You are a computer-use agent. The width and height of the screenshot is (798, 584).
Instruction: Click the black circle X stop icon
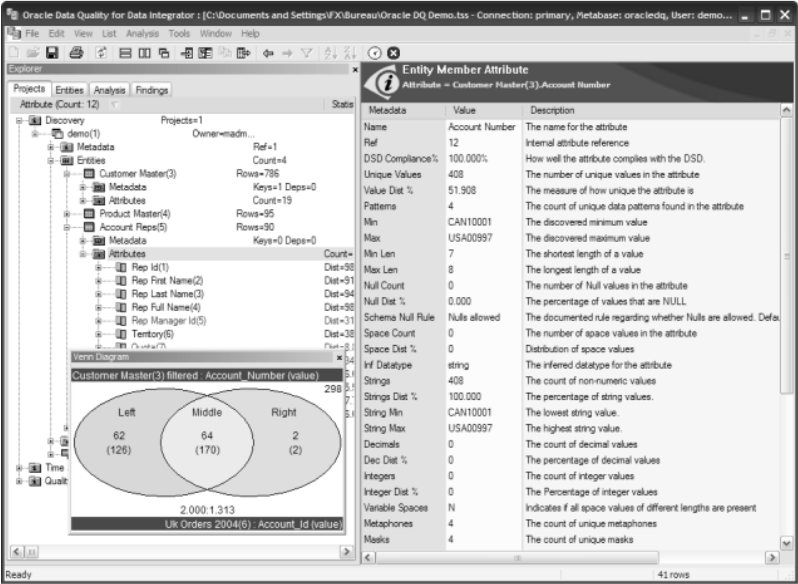coord(393,53)
